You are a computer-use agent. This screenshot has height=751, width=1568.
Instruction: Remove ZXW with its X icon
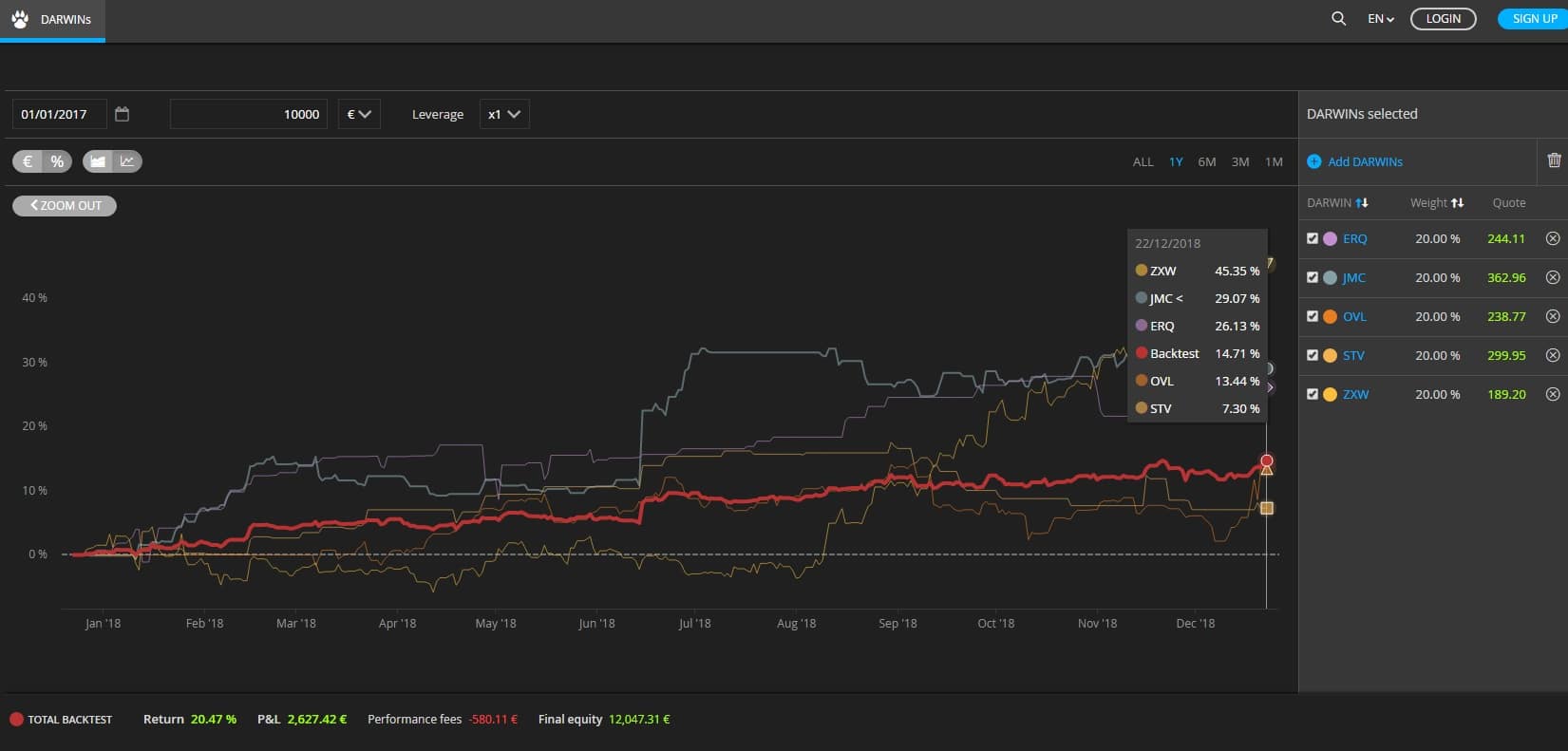point(1553,394)
